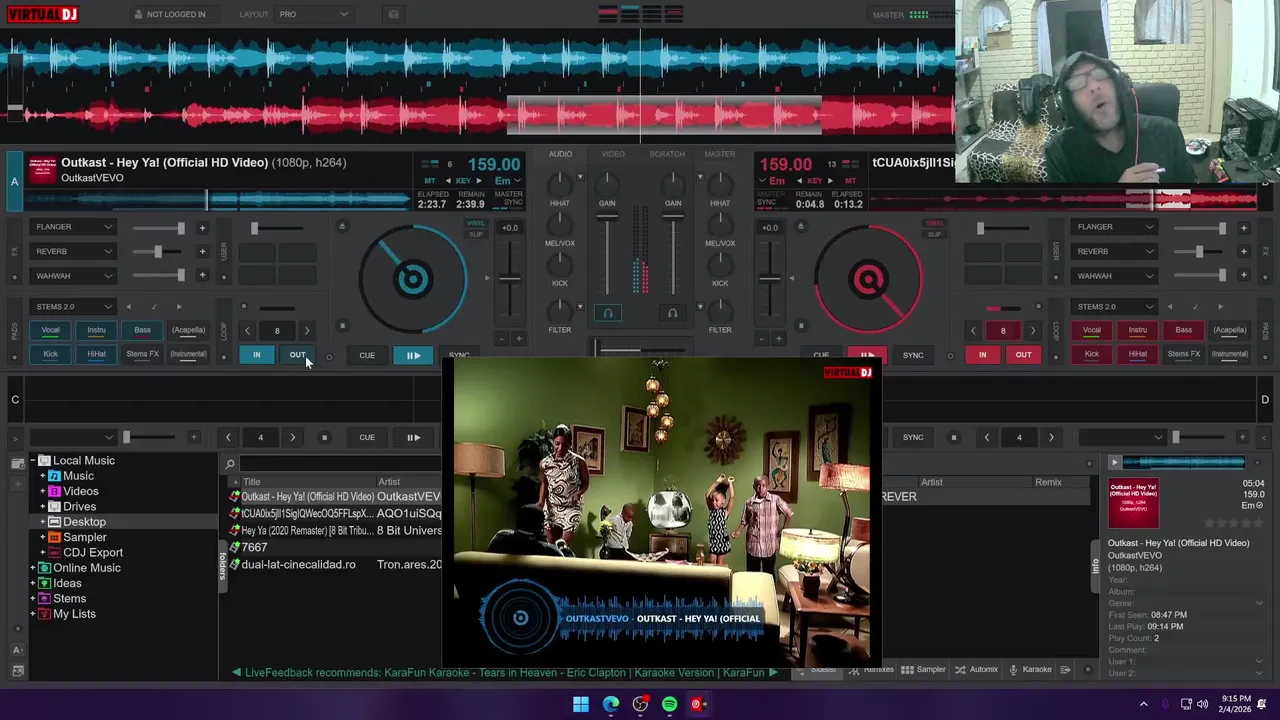Toggle VINYL mode on deck A
1280x720 pixels.
pos(476,224)
